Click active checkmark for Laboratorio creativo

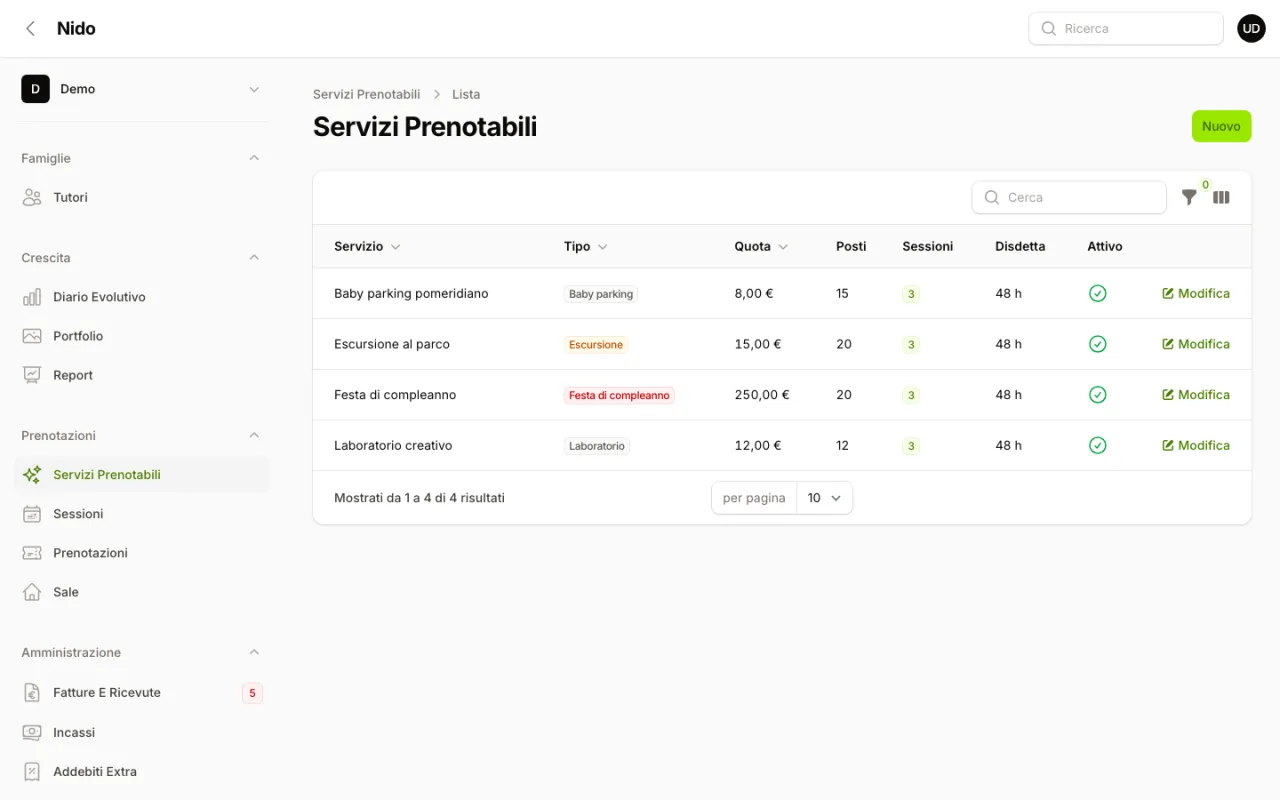pyautogui.click(x=1097, y=445)
